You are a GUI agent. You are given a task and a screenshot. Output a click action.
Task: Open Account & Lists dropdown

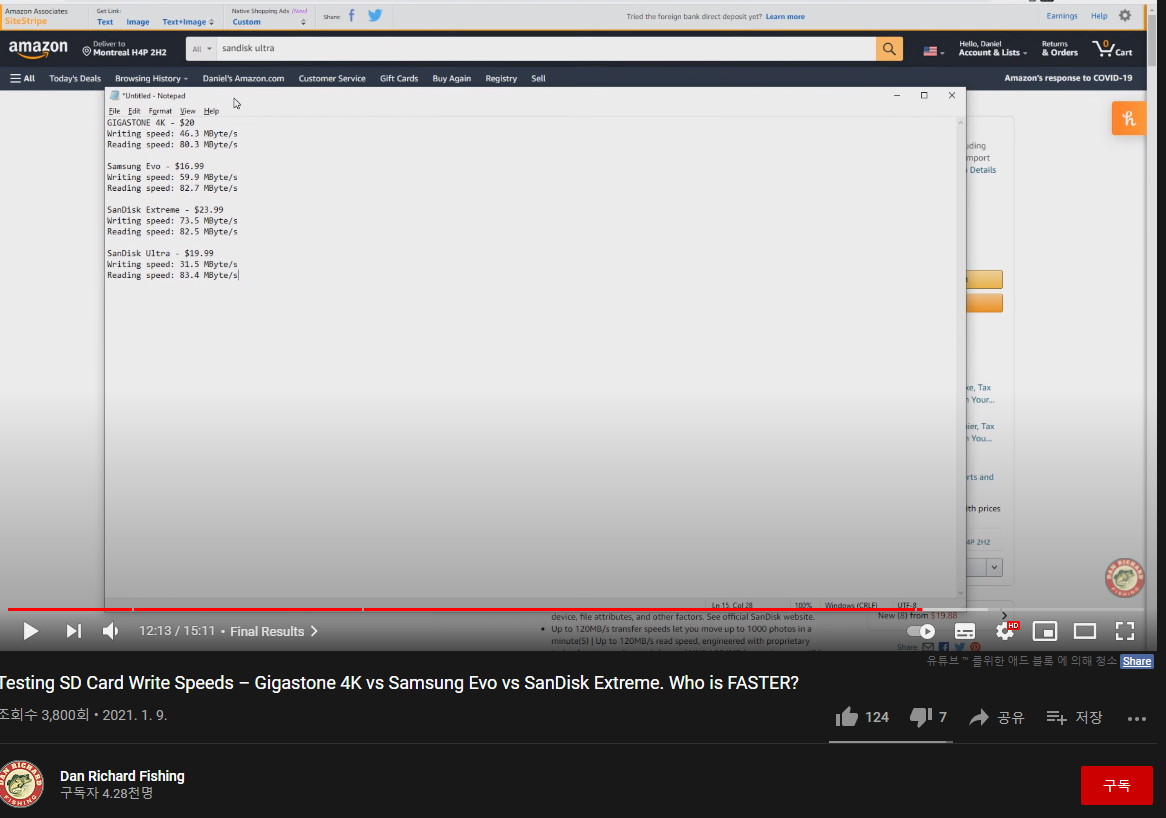pyautogui.click(x=992, y=49)
